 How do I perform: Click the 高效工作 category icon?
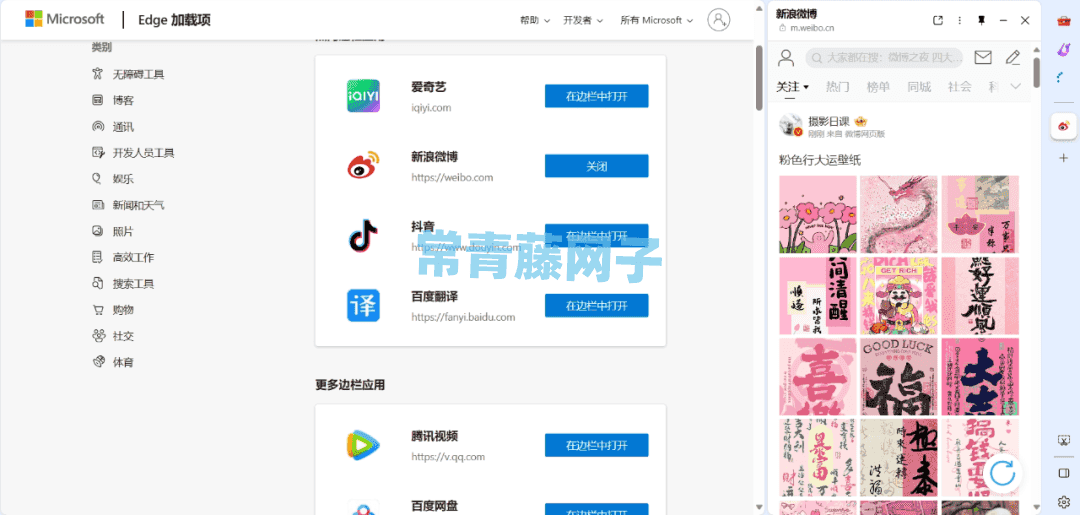click(x=98, y=258)
